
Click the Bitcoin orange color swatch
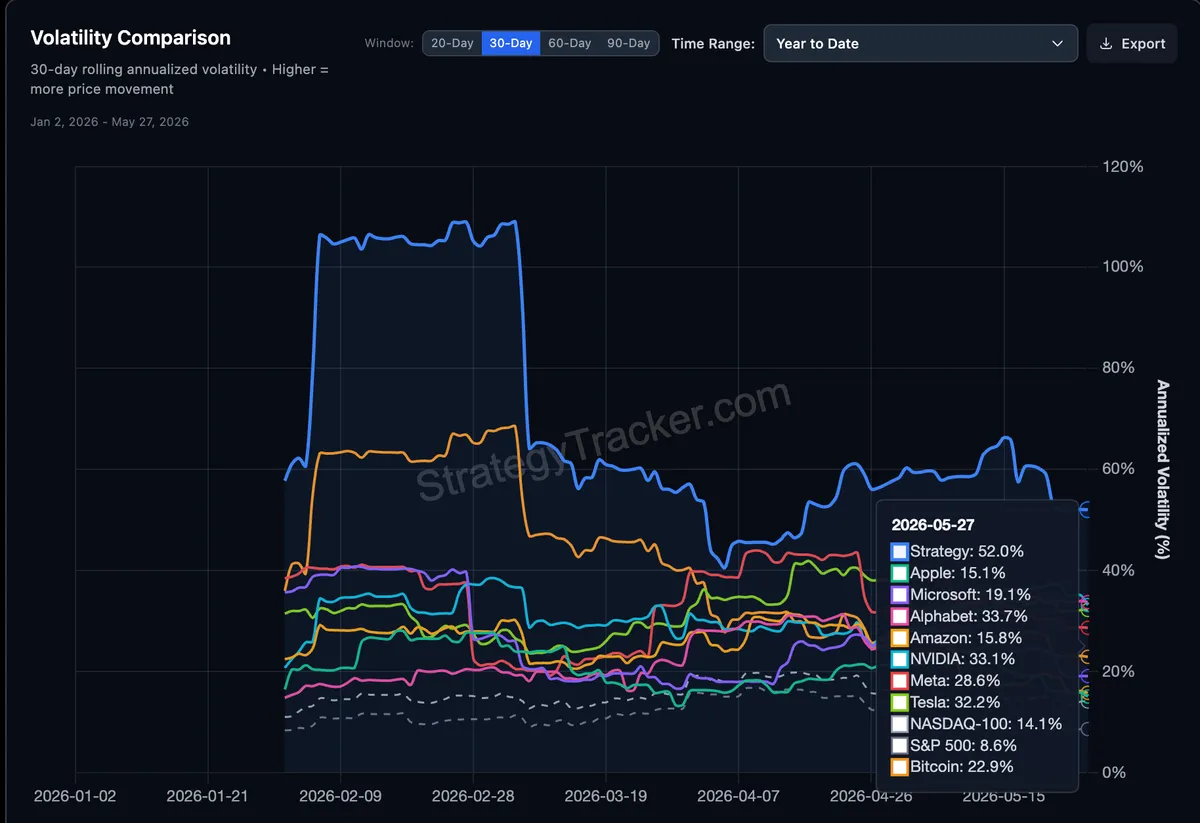pyautogui.click(x=899, y=767)
